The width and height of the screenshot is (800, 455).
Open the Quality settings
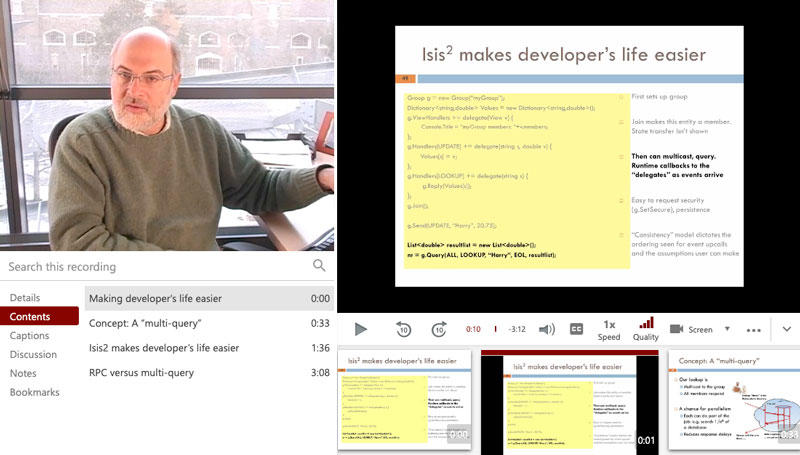tap(646, 329)
